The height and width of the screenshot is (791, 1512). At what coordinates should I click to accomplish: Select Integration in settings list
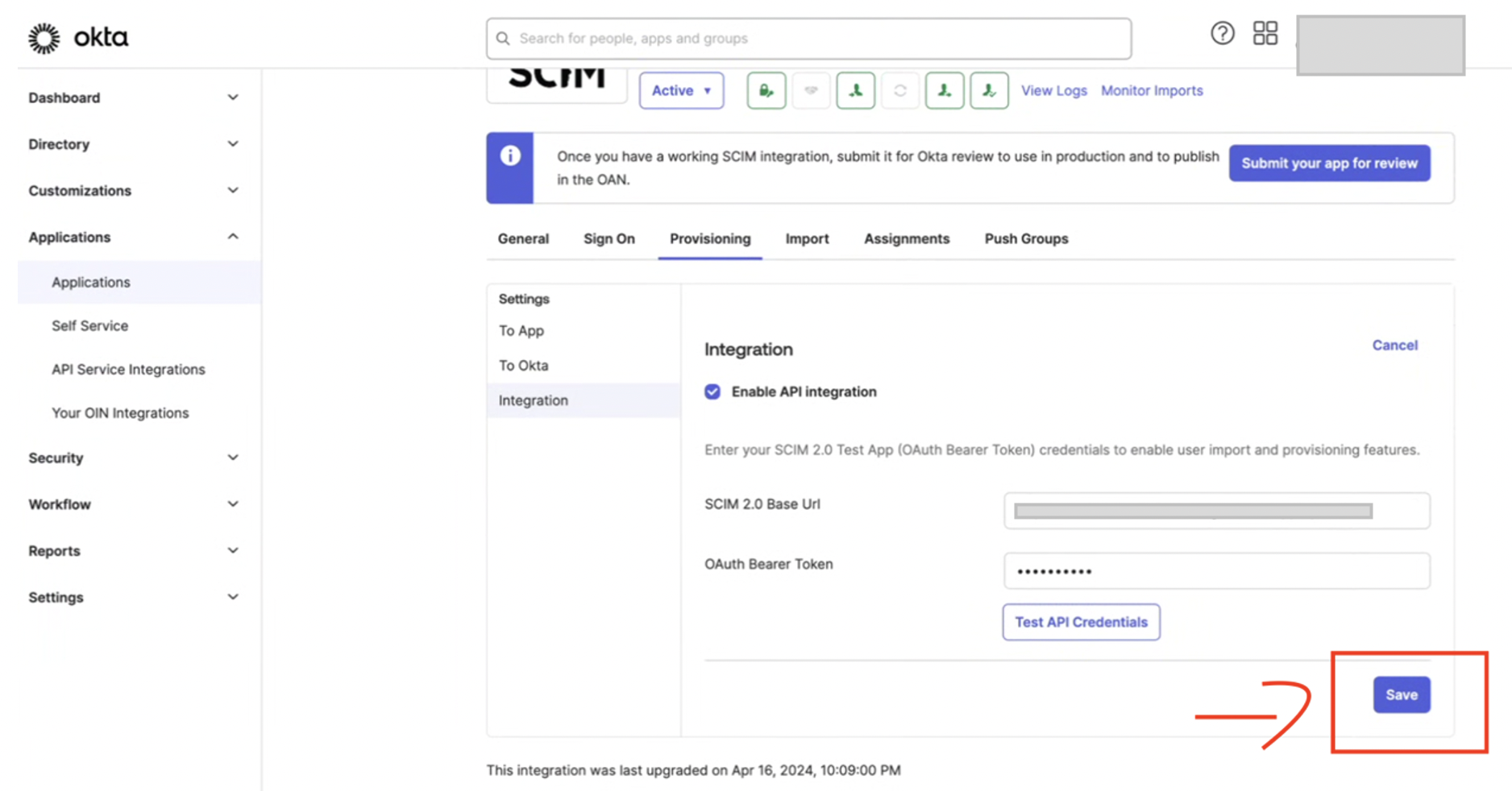[x=584, y=400]
